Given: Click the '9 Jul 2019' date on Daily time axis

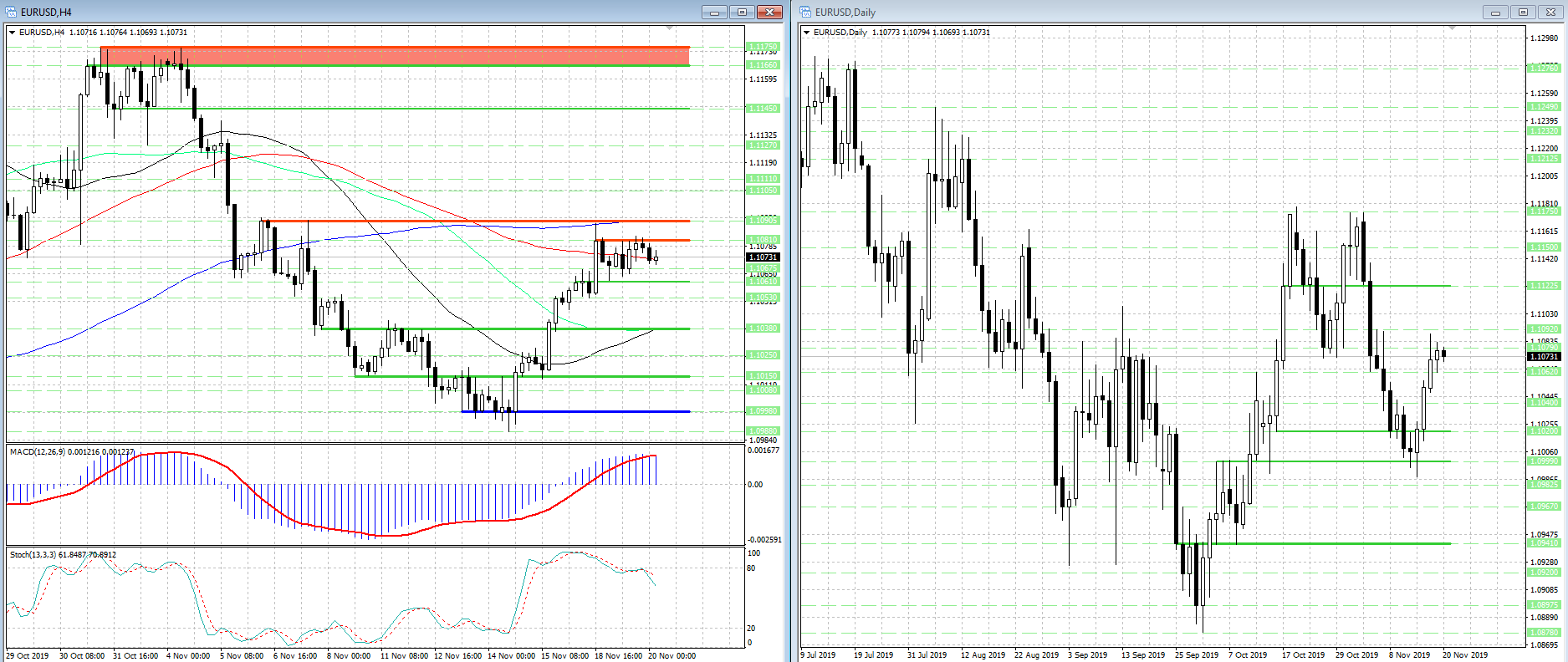Looking at the screenshot, I should (x=818, y=654).
